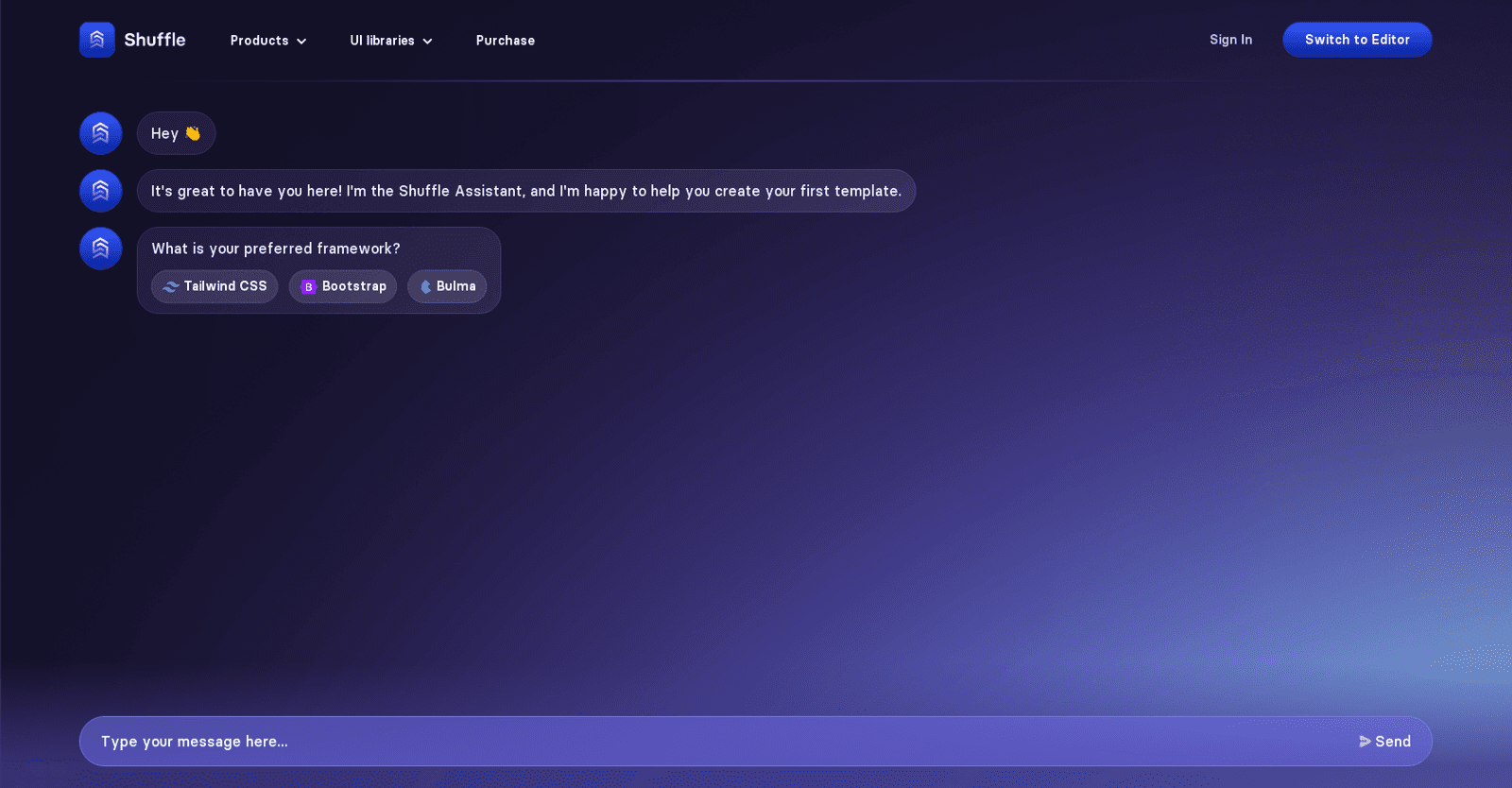Expand the chevron beside UI libraries
Viewport: 1512px width, 788px height.
click(427, 42)
